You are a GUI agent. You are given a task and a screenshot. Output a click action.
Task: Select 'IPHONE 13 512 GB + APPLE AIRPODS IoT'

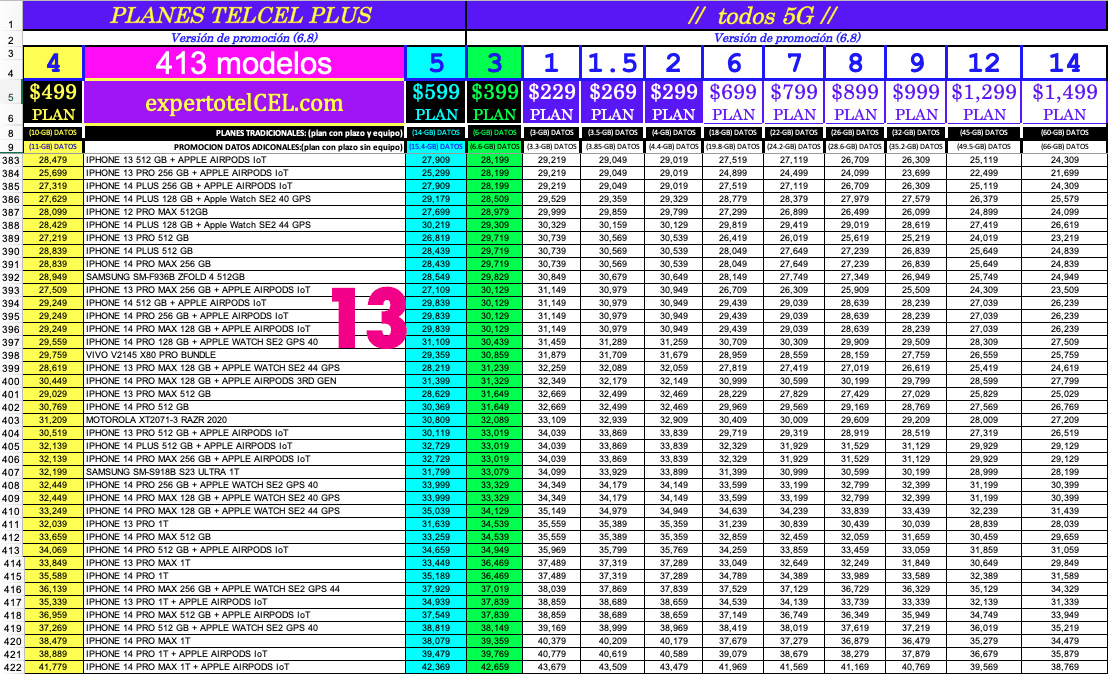coord(244,160)
